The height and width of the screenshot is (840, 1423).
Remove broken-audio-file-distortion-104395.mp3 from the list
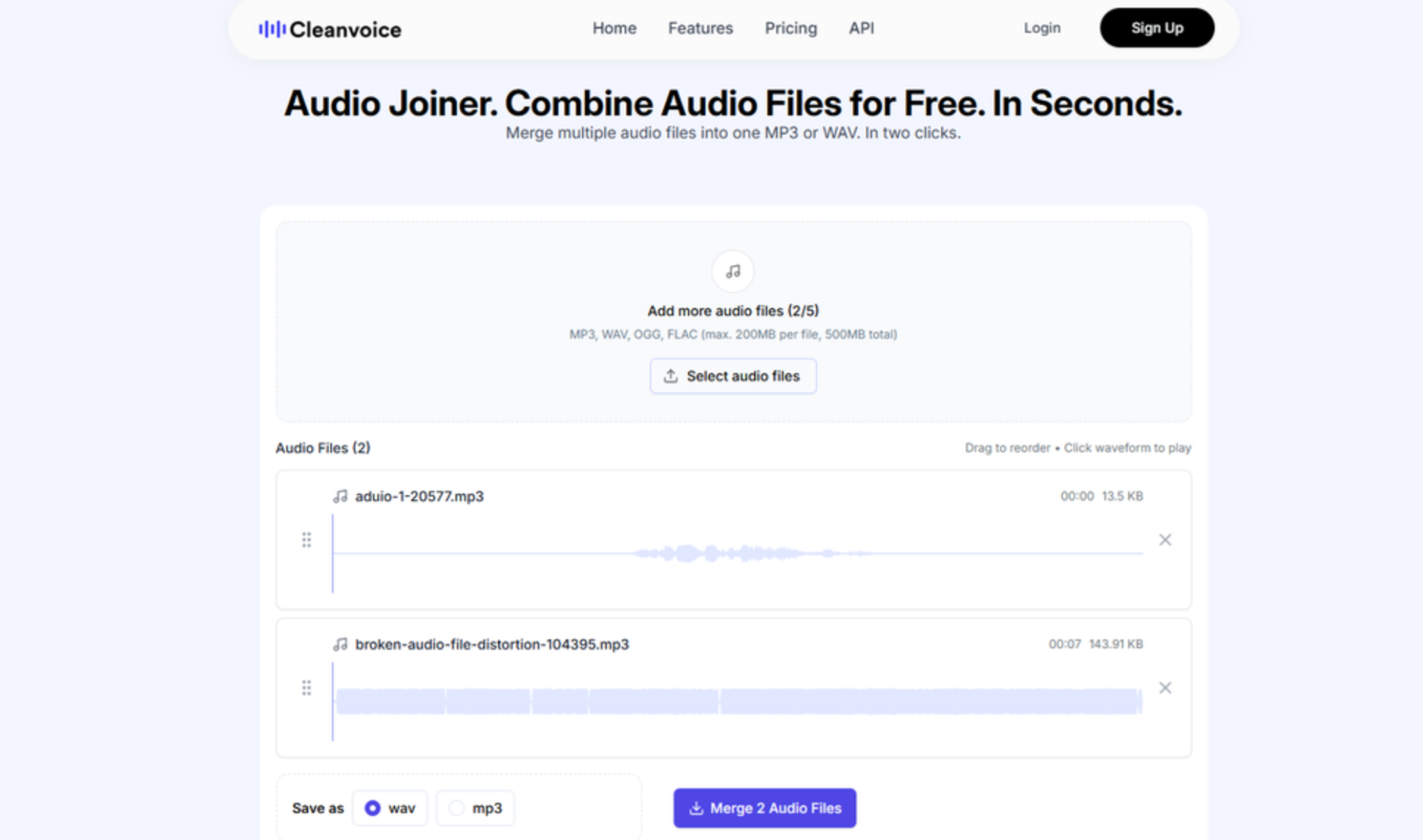tap(1166, 687)
